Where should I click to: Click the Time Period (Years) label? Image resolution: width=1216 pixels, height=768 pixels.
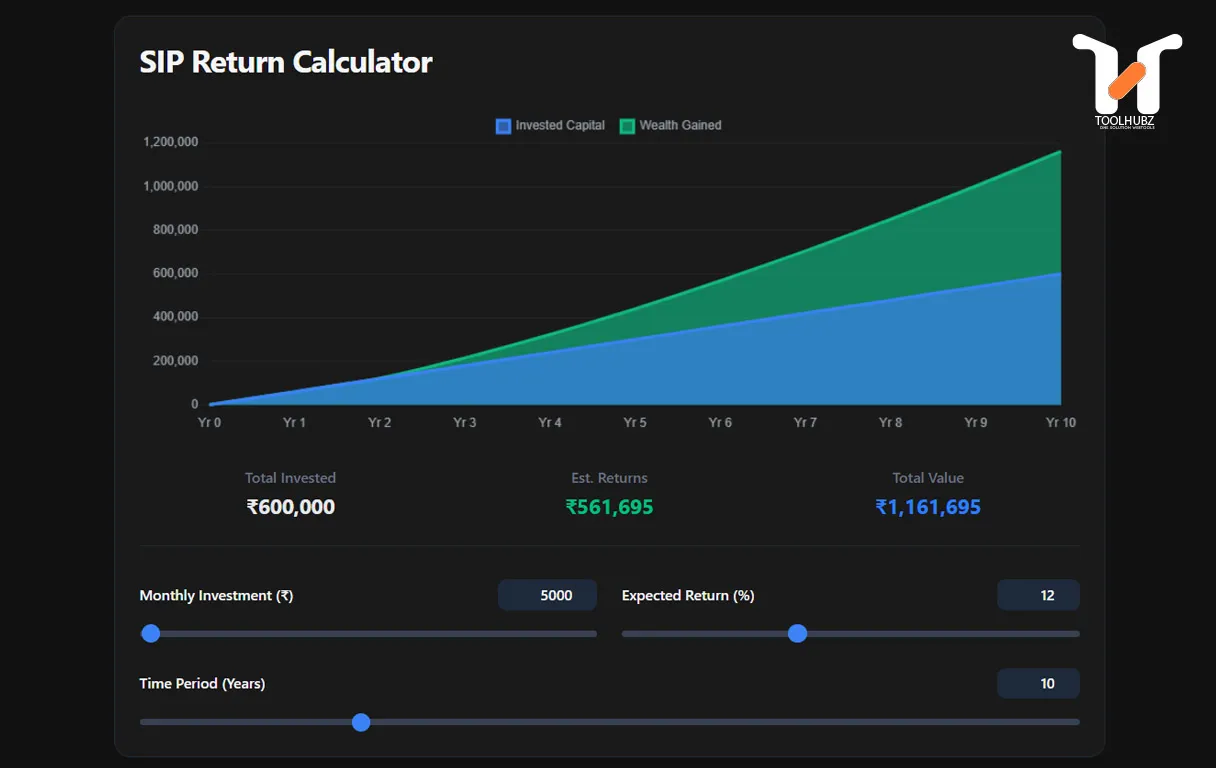[x=202, y=684]
